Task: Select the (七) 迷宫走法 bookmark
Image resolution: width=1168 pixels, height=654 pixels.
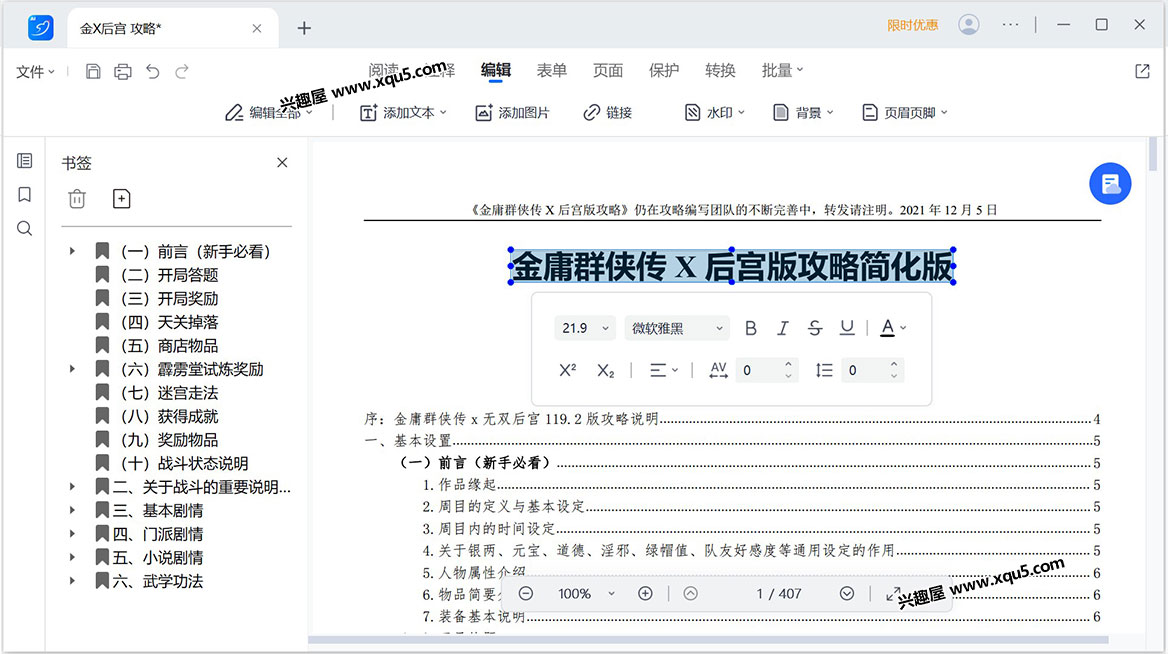Action: click(157, 393)
